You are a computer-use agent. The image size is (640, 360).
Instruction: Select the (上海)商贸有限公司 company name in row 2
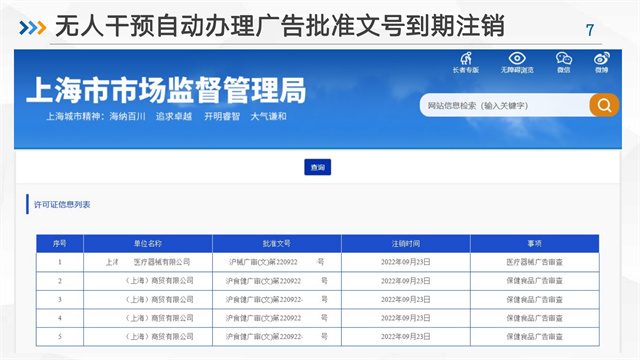pos(158,281)
